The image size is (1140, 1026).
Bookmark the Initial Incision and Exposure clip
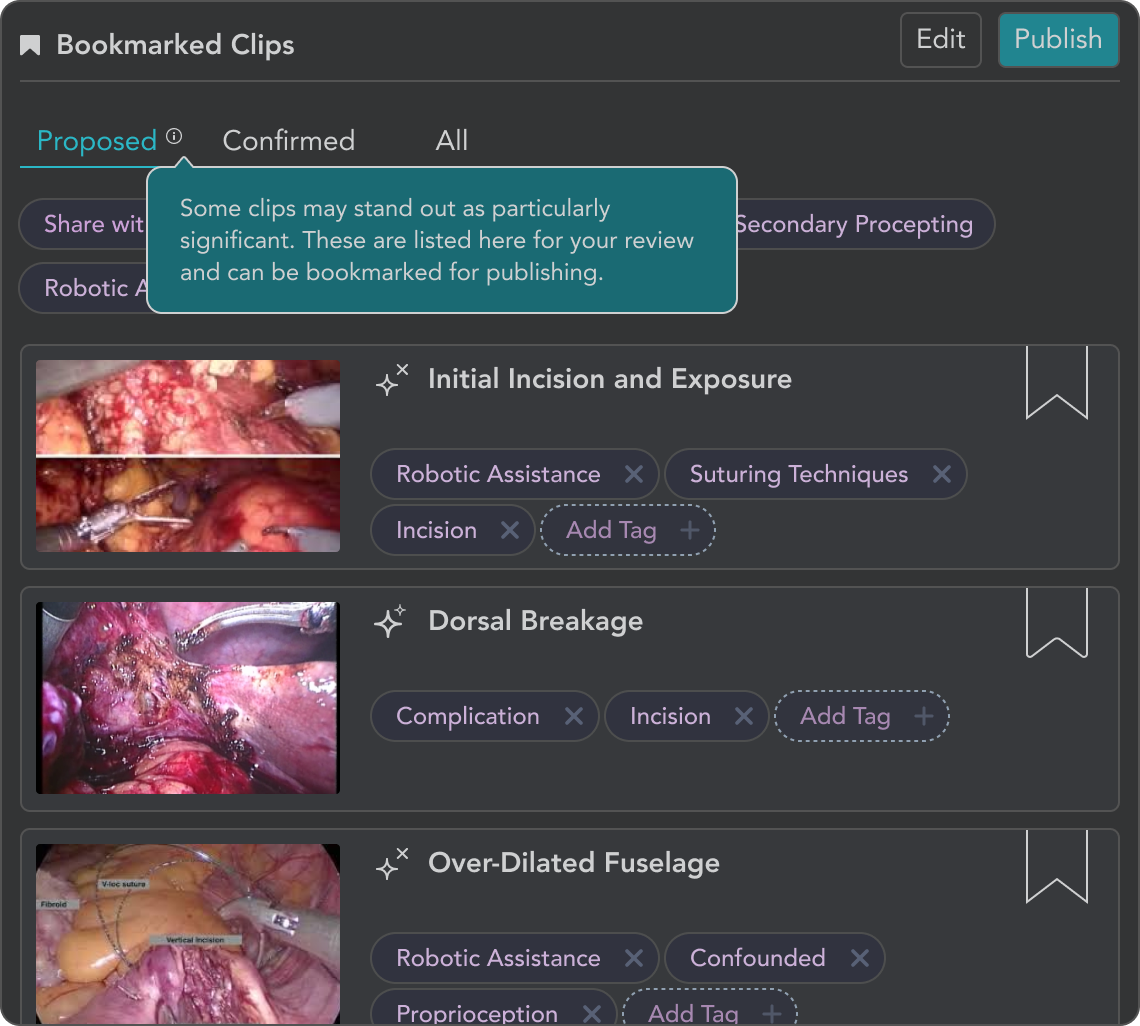tap(1056, 382)
